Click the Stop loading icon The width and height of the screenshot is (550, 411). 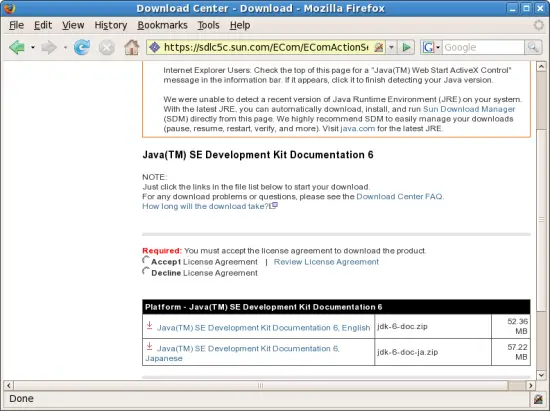(x=107, y=48)
